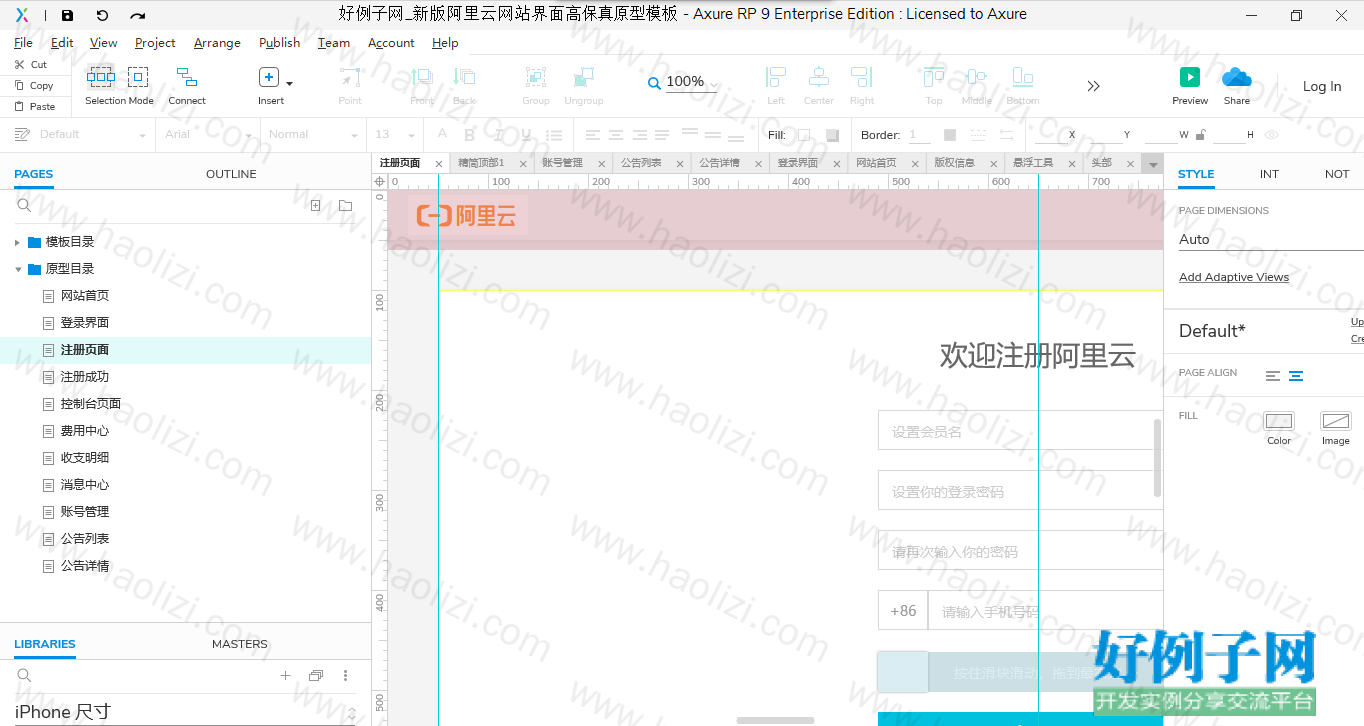Click the Share cloud icon
Image resolution: width=1364 pixels, height=726 pixels.
[x=1237, y=77]
